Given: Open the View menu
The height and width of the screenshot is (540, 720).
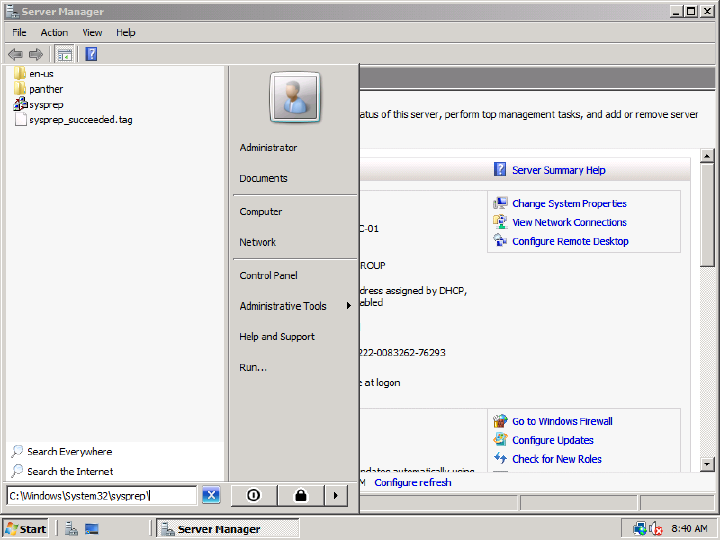Looking at the screenshot, I should pyautogui.click(x=92, y=33).
